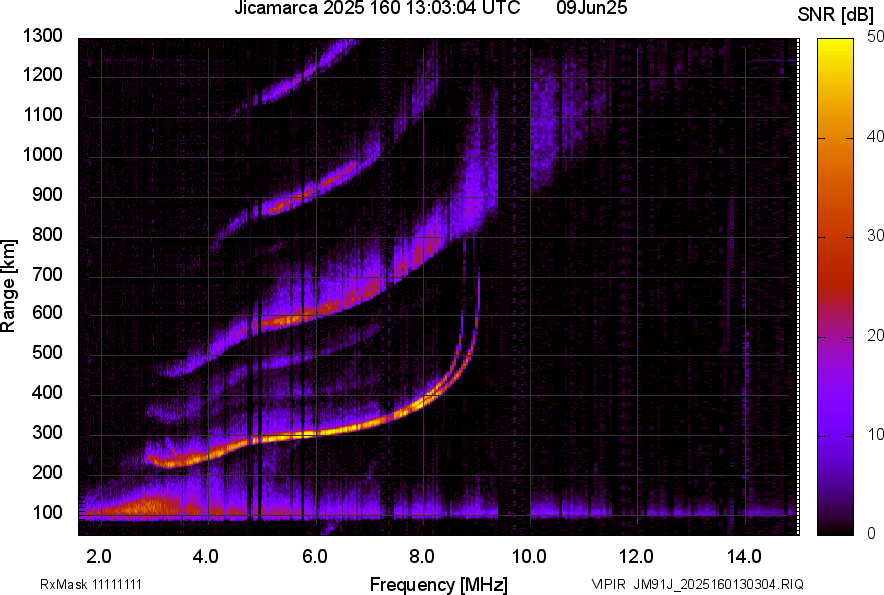
Task: Click frequency tick label "4.0"
Action: tap(206, 557)
